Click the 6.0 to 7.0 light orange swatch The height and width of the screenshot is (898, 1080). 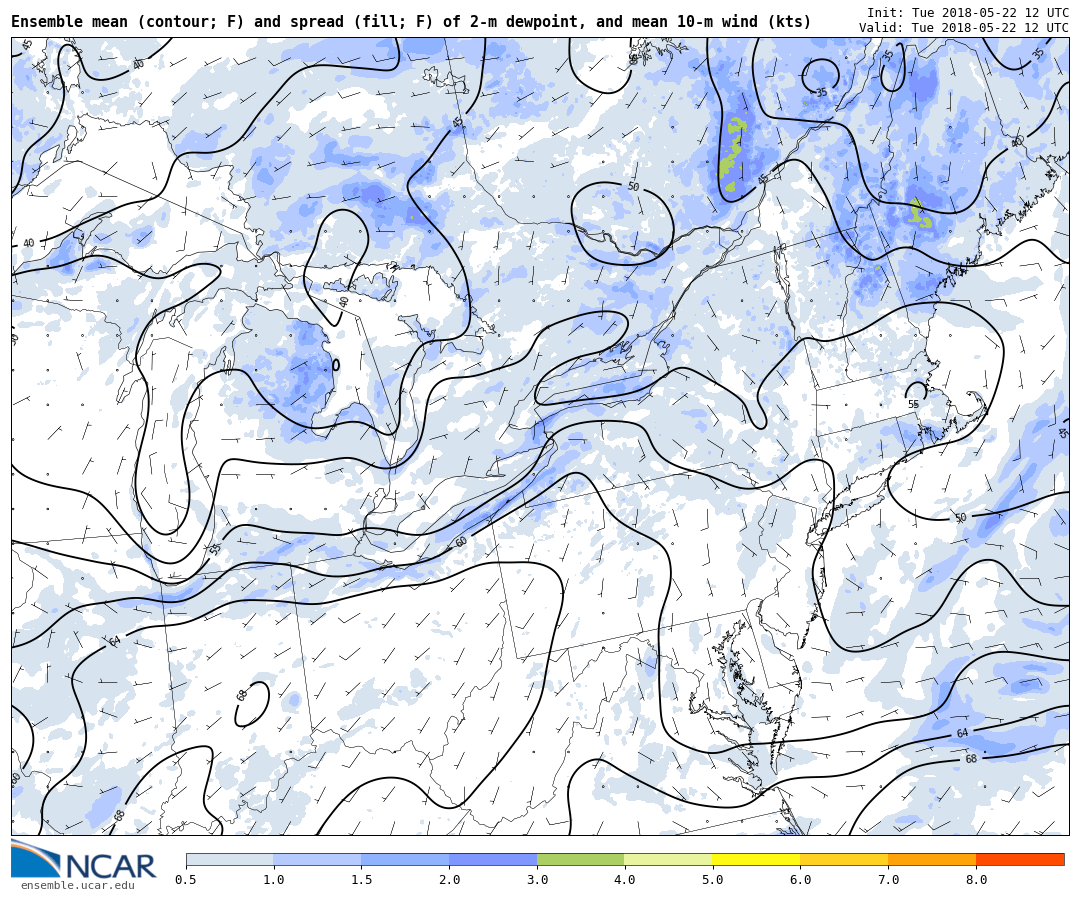(x=844, y=859)
